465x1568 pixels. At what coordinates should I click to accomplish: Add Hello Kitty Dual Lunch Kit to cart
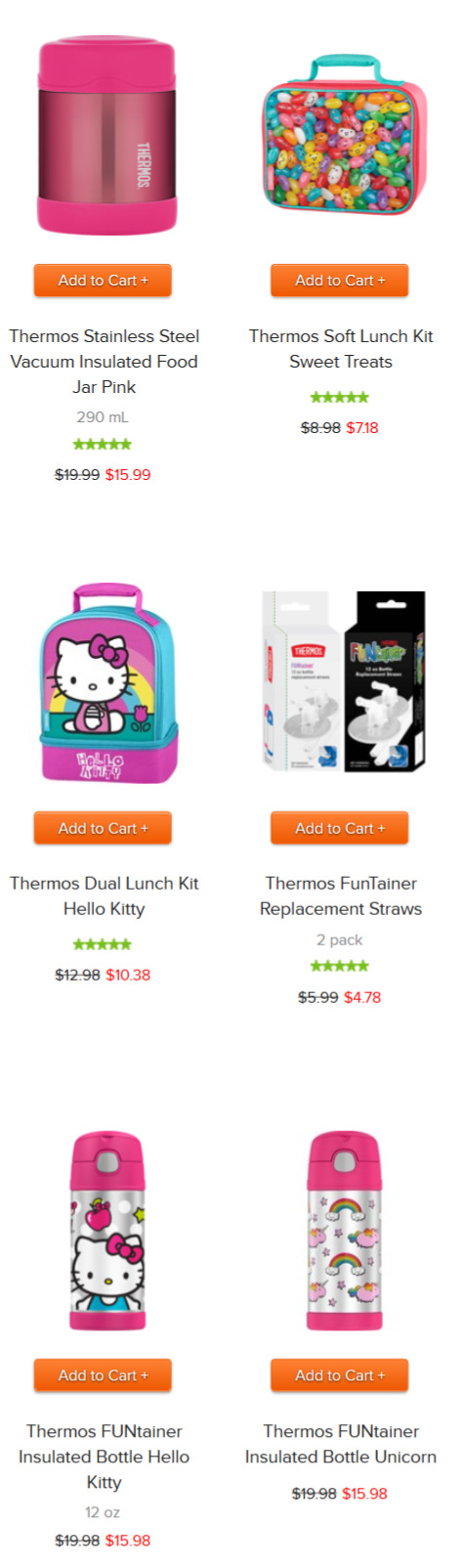coord(103,828)
